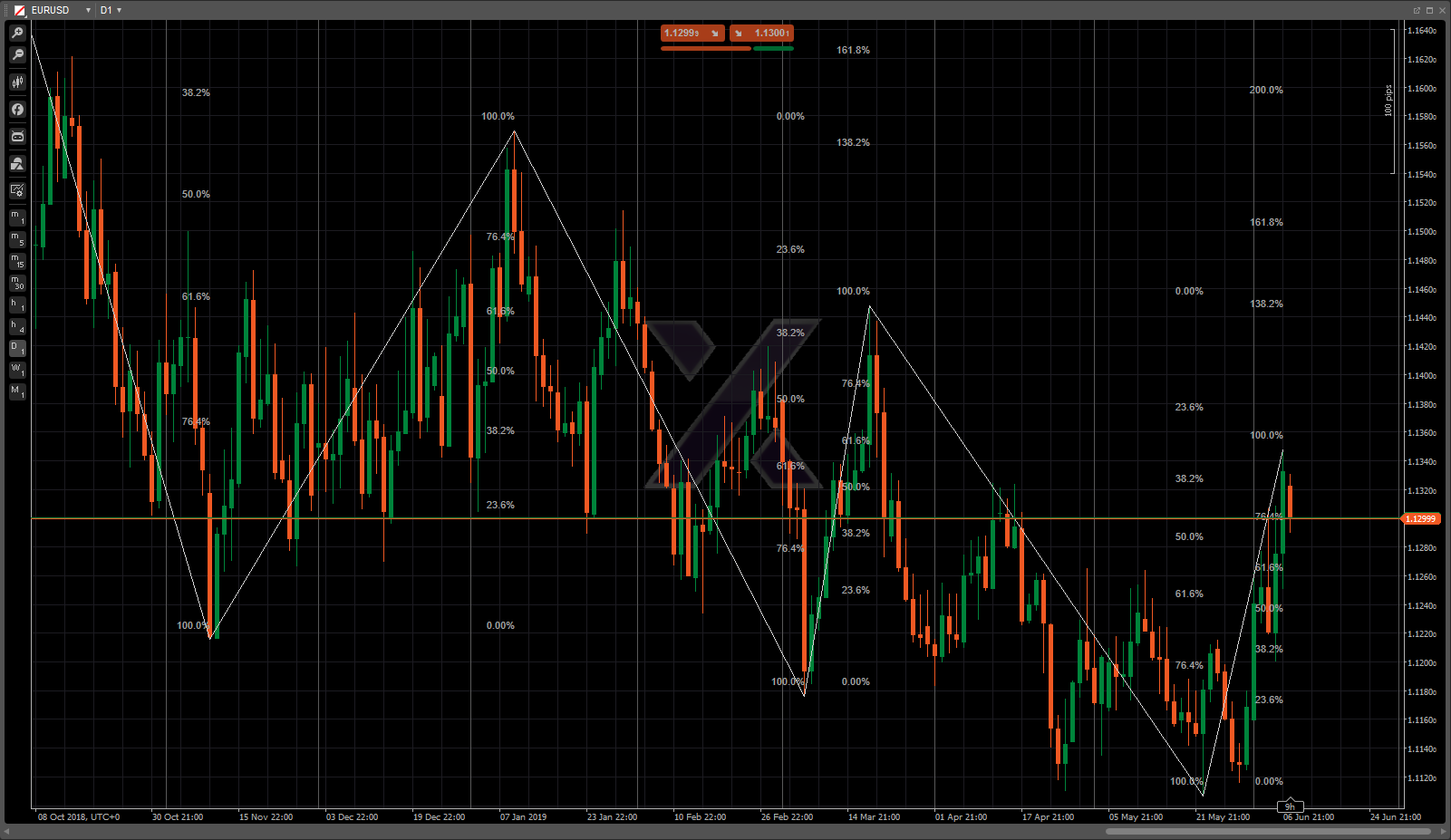Click the scroll right arrow at bottom

1444,831
